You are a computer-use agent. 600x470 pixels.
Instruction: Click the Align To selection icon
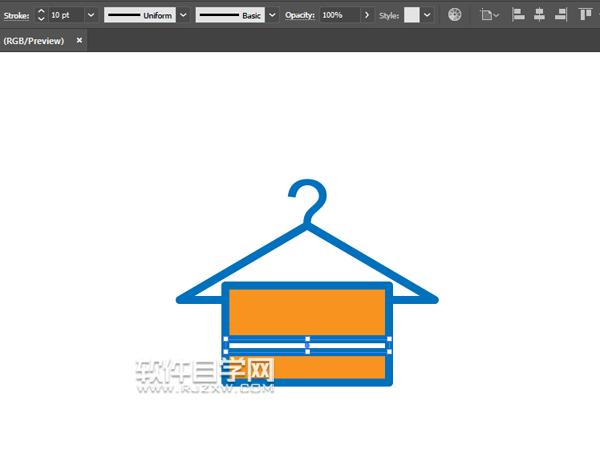pos(489,16)
